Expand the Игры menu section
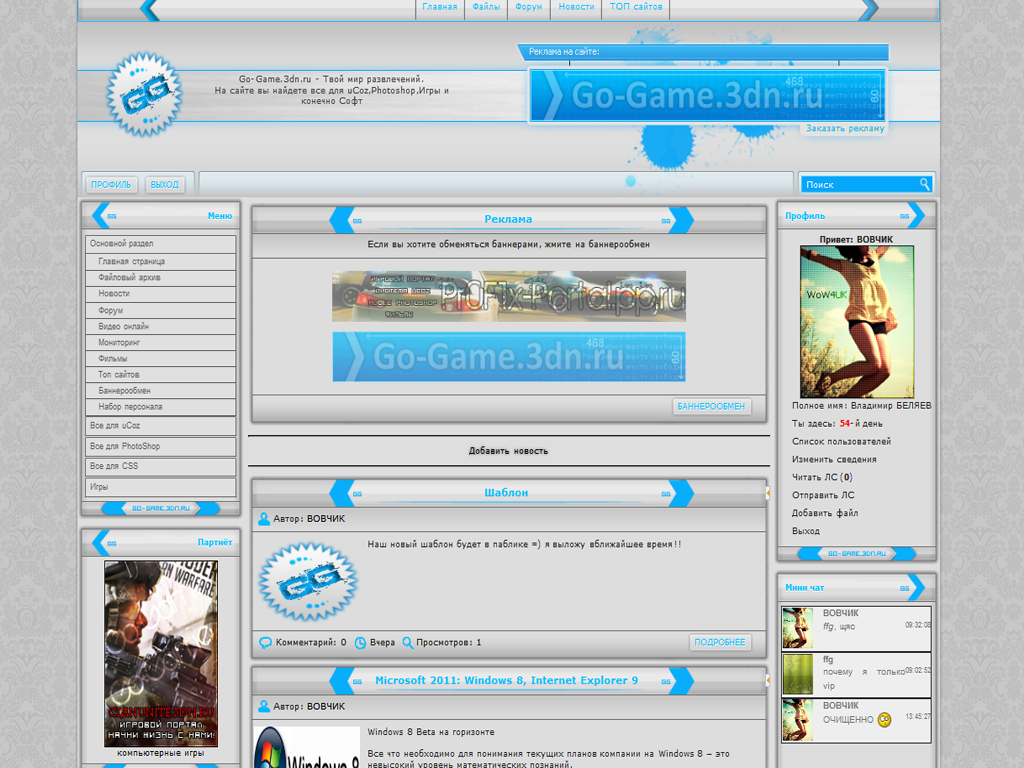Viewport: 1024px width, 768px height. click(160, 487)
